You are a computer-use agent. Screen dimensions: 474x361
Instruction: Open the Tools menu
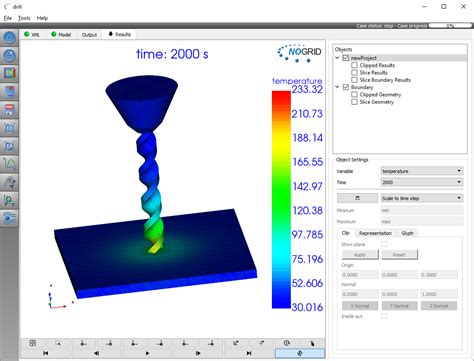coord(24,18)
